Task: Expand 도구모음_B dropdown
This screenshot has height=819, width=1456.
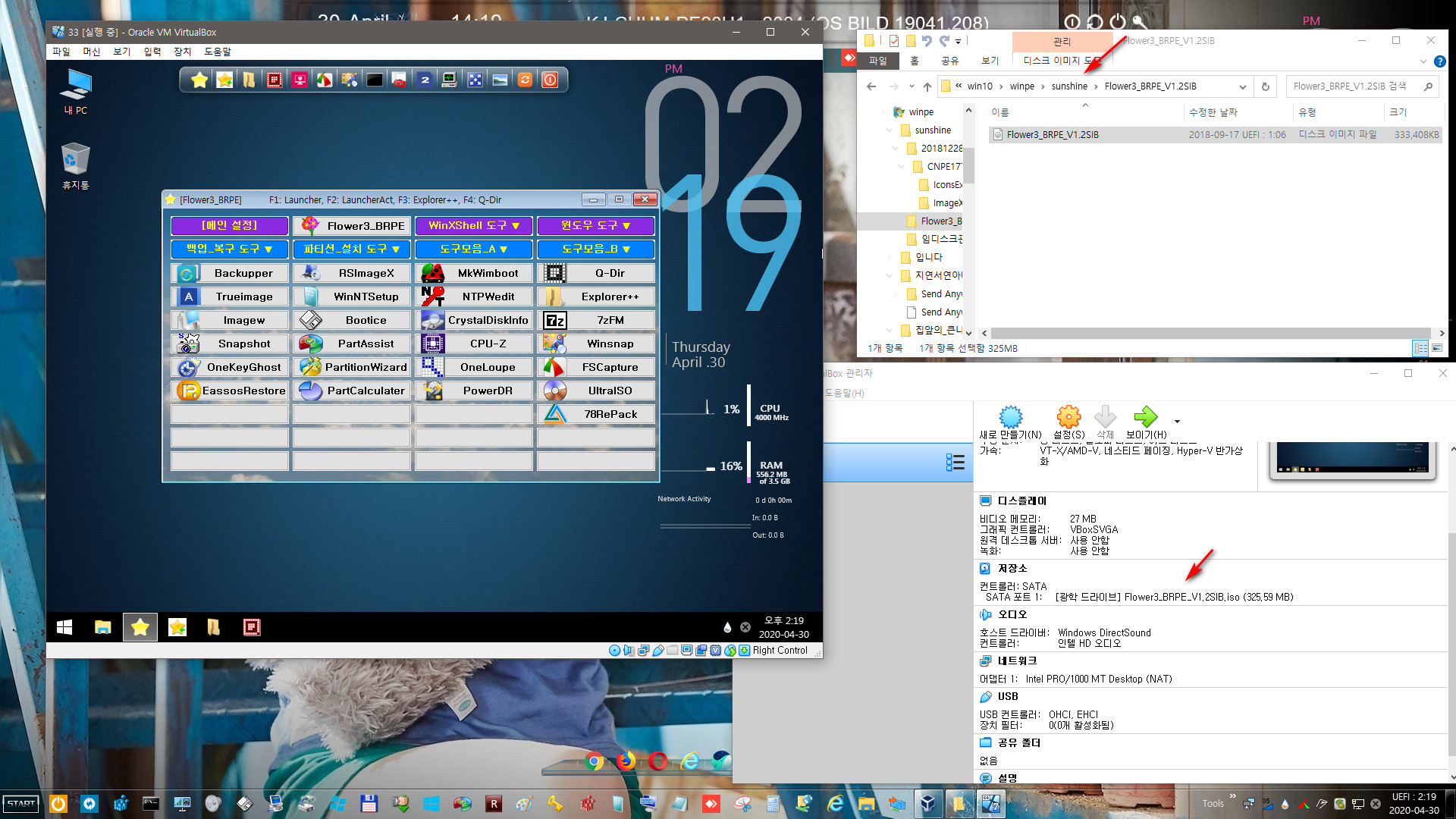Action: tap(596, 249)
